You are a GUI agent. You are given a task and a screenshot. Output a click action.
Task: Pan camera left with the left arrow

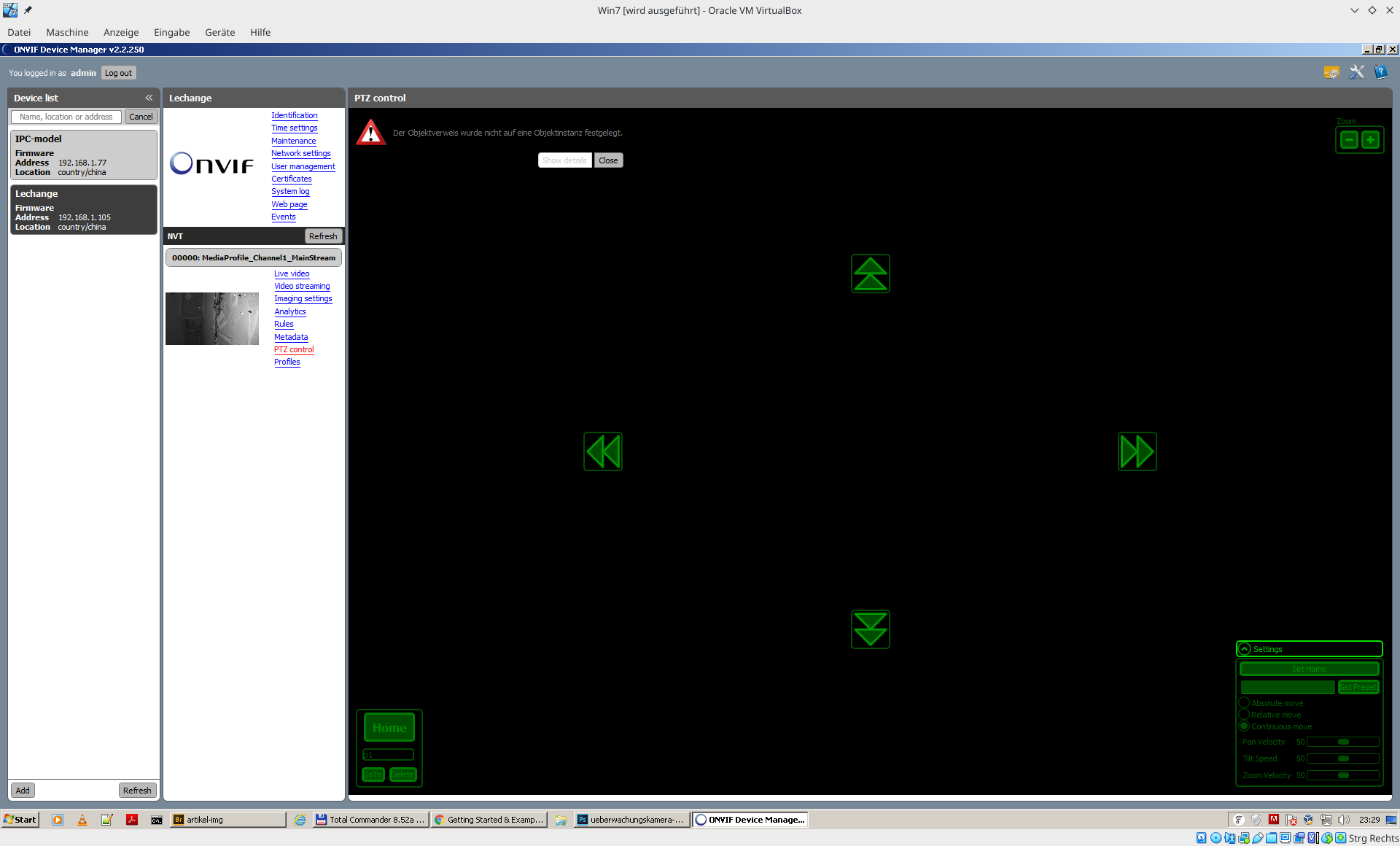click(603, 451)
